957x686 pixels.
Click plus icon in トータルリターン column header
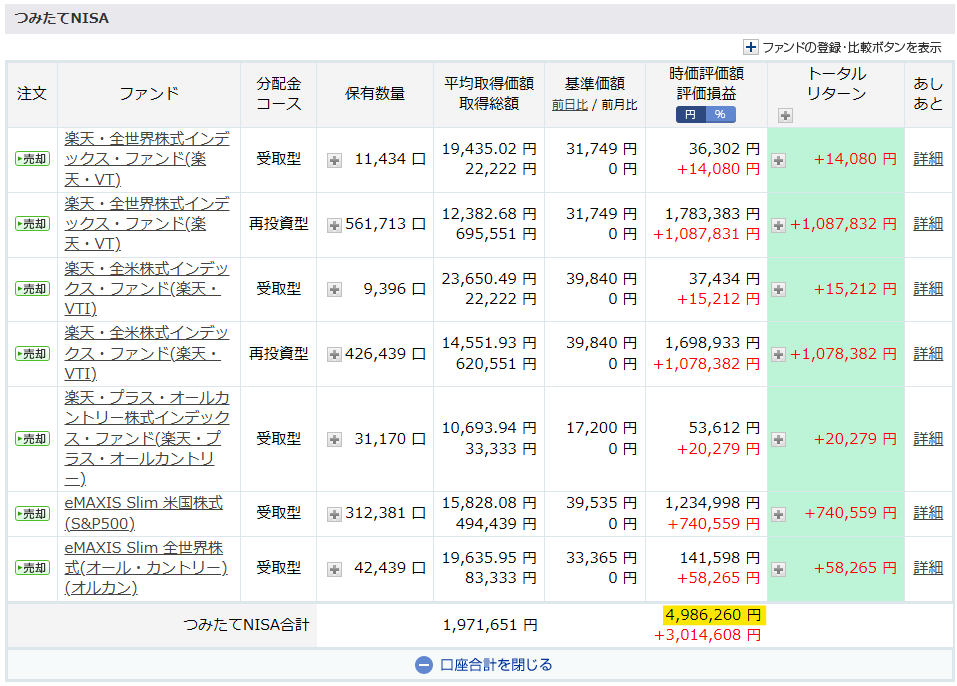[785, 115]
